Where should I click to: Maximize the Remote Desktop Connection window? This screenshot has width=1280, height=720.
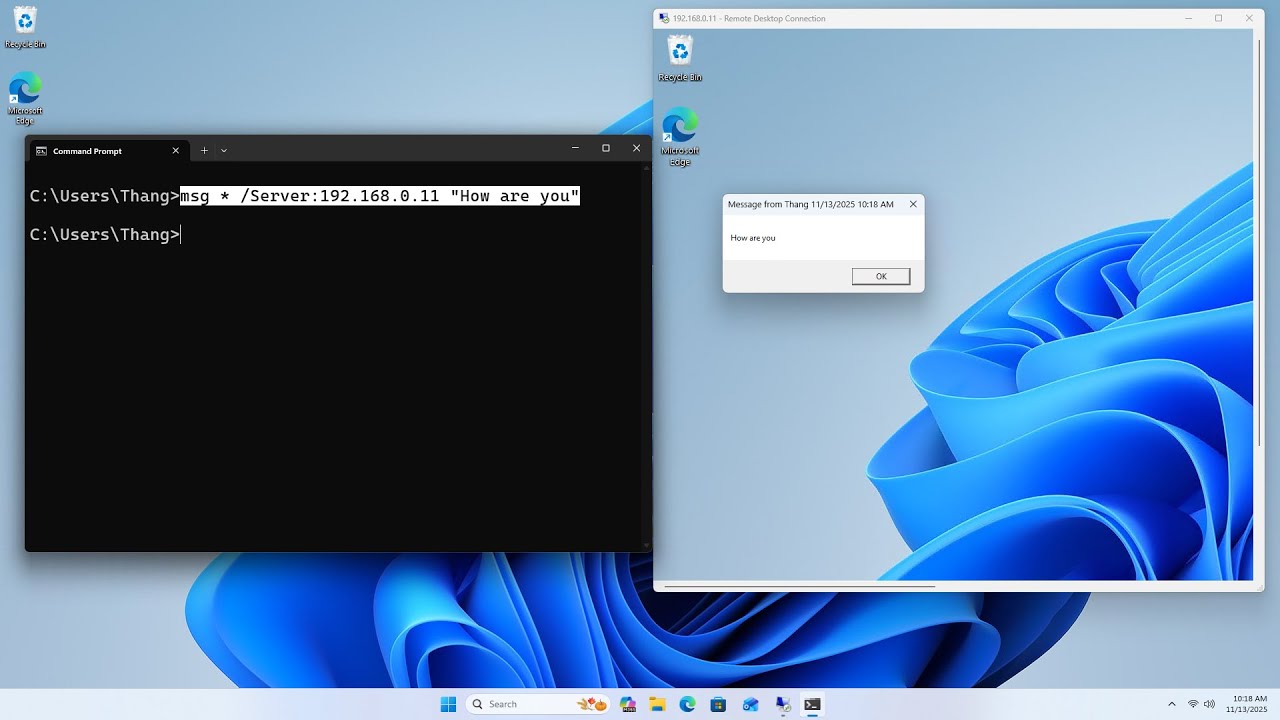pyautogui.click(x=1218, y=18)
